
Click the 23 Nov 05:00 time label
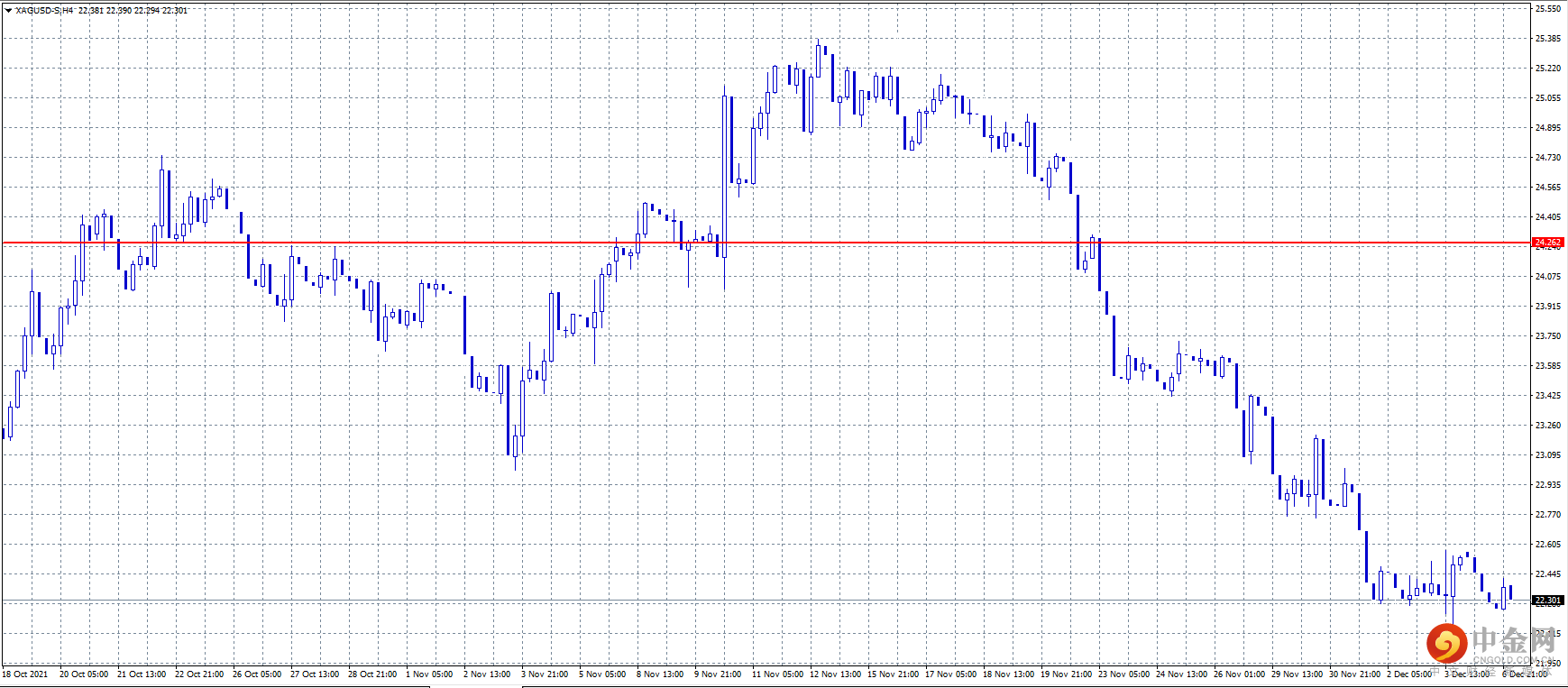coord(1123,674)
